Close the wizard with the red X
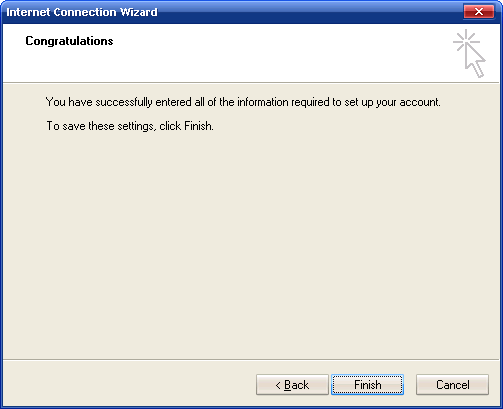This screenshot has height=409, width=503. 479,12
